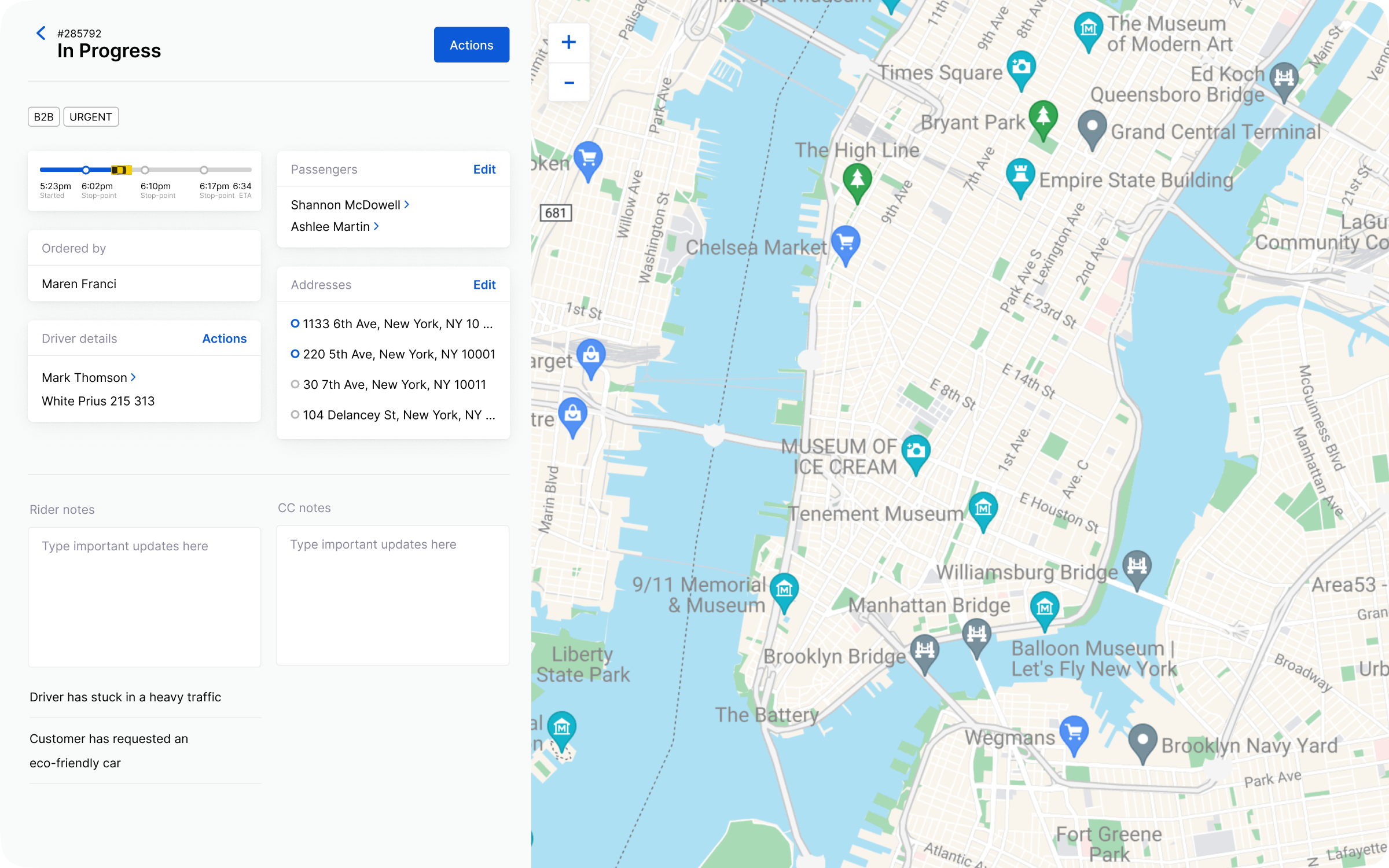
Task: Click the back arrow next to #285792
Action: [41, 34]
